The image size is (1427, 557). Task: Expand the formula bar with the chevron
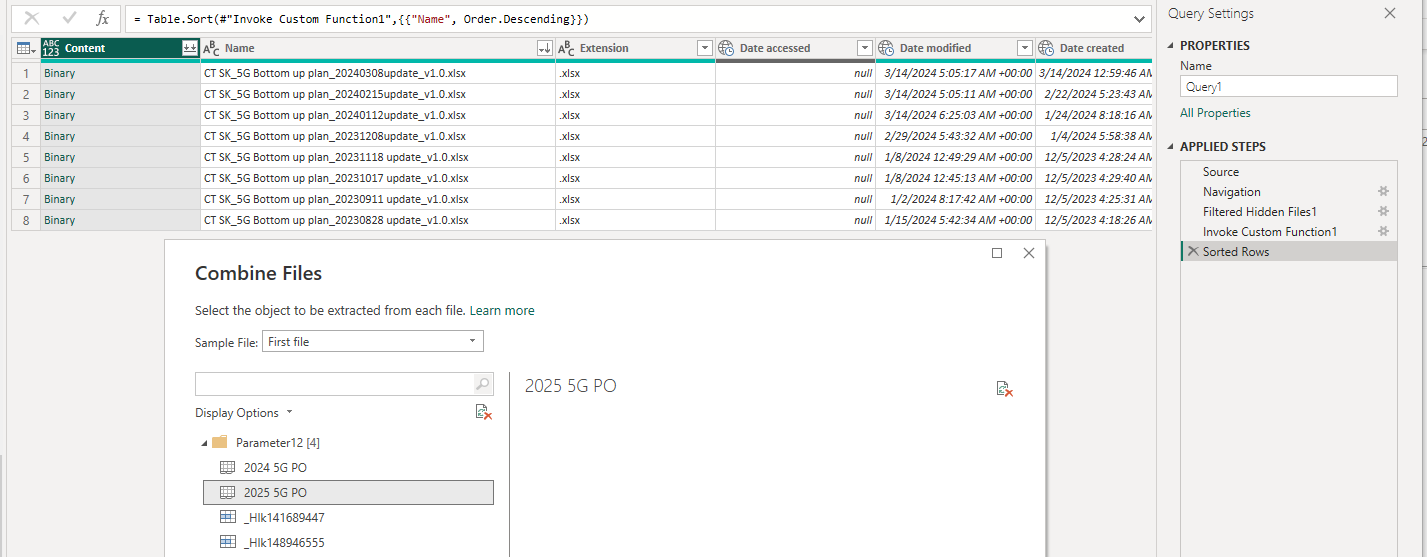(x=1140, y=19)
